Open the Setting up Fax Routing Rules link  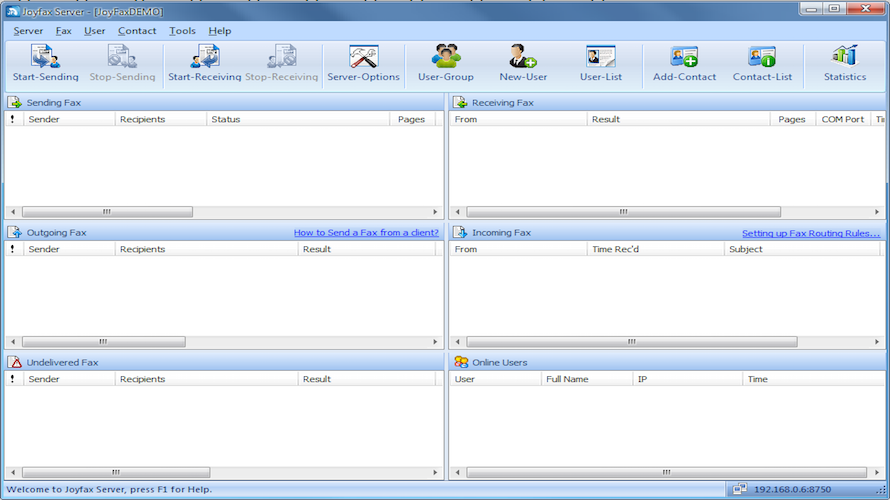tap(811, 233)
